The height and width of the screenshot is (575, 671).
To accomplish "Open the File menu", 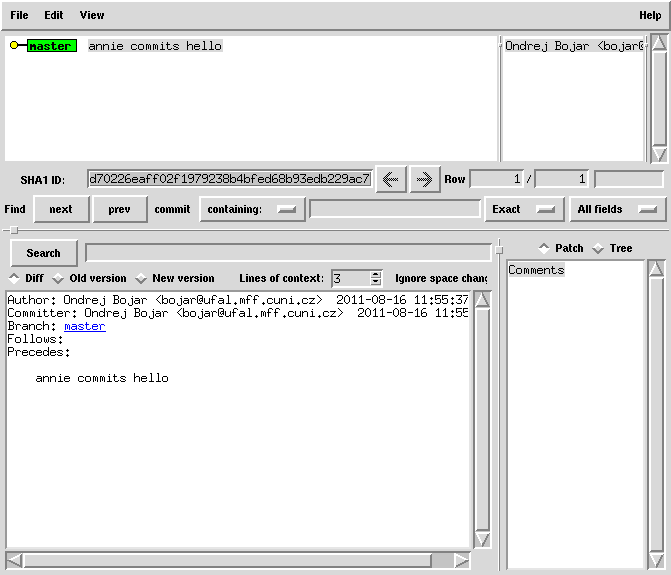I will tap(19, 15).
